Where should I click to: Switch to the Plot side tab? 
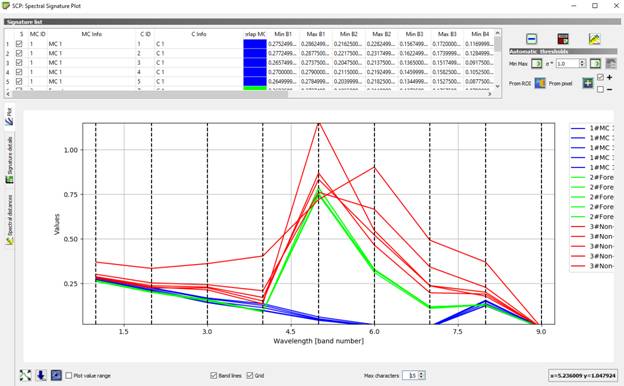coord(9,116)
